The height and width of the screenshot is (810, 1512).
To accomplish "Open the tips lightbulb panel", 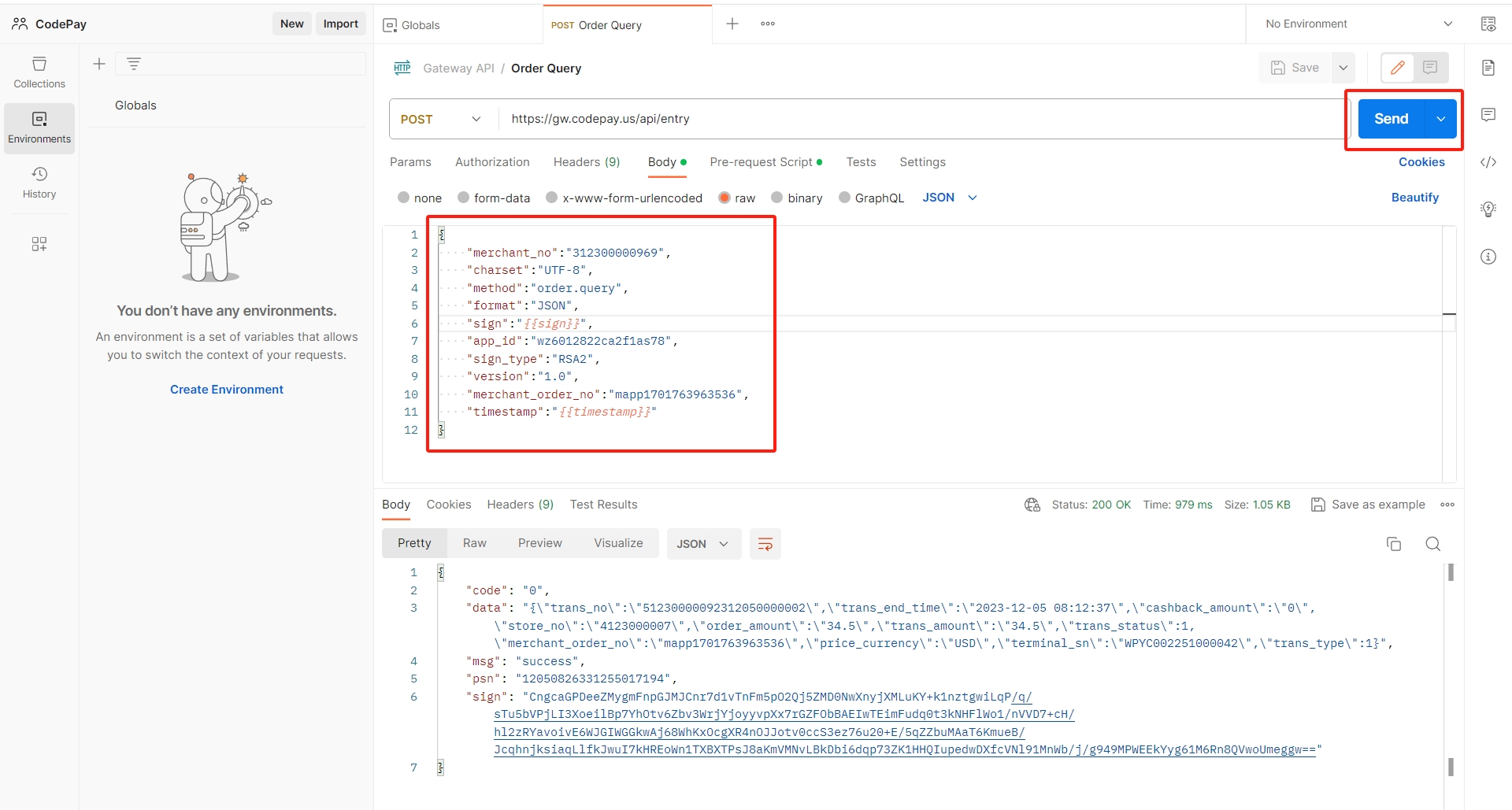I will pos(1489,209).
